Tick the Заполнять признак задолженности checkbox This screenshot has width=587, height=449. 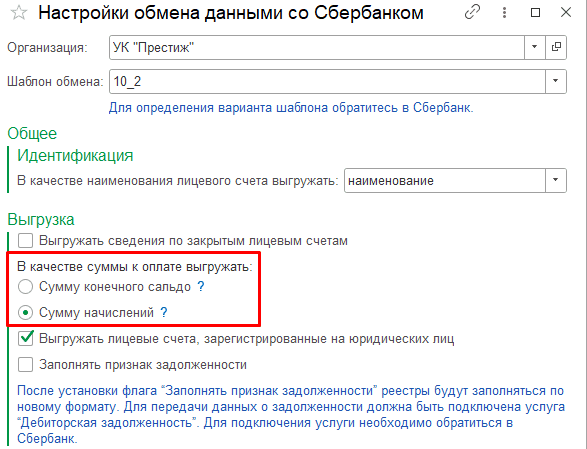[x=25, y=364]
